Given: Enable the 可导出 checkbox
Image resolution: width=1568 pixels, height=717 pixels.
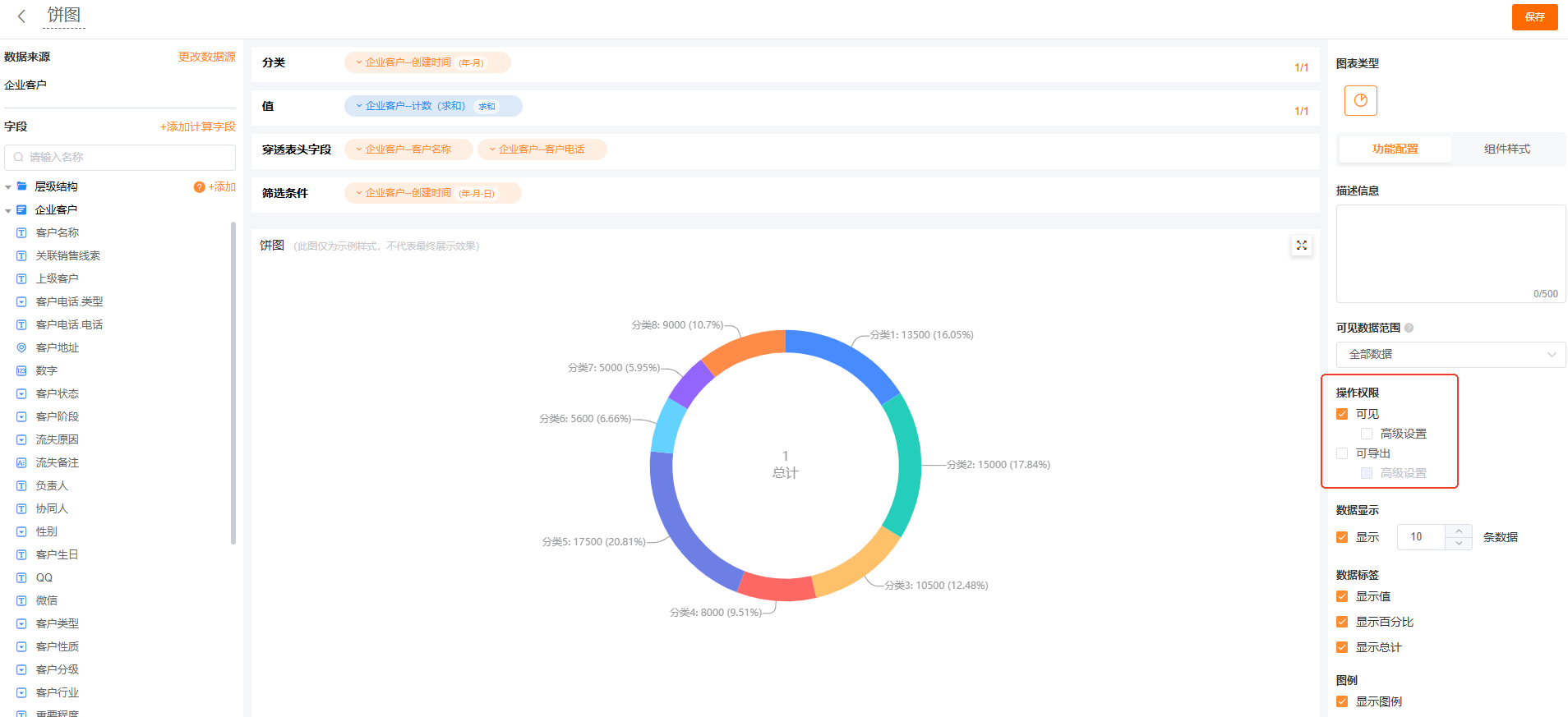Looking at the screenshot, I should 1342,453.
